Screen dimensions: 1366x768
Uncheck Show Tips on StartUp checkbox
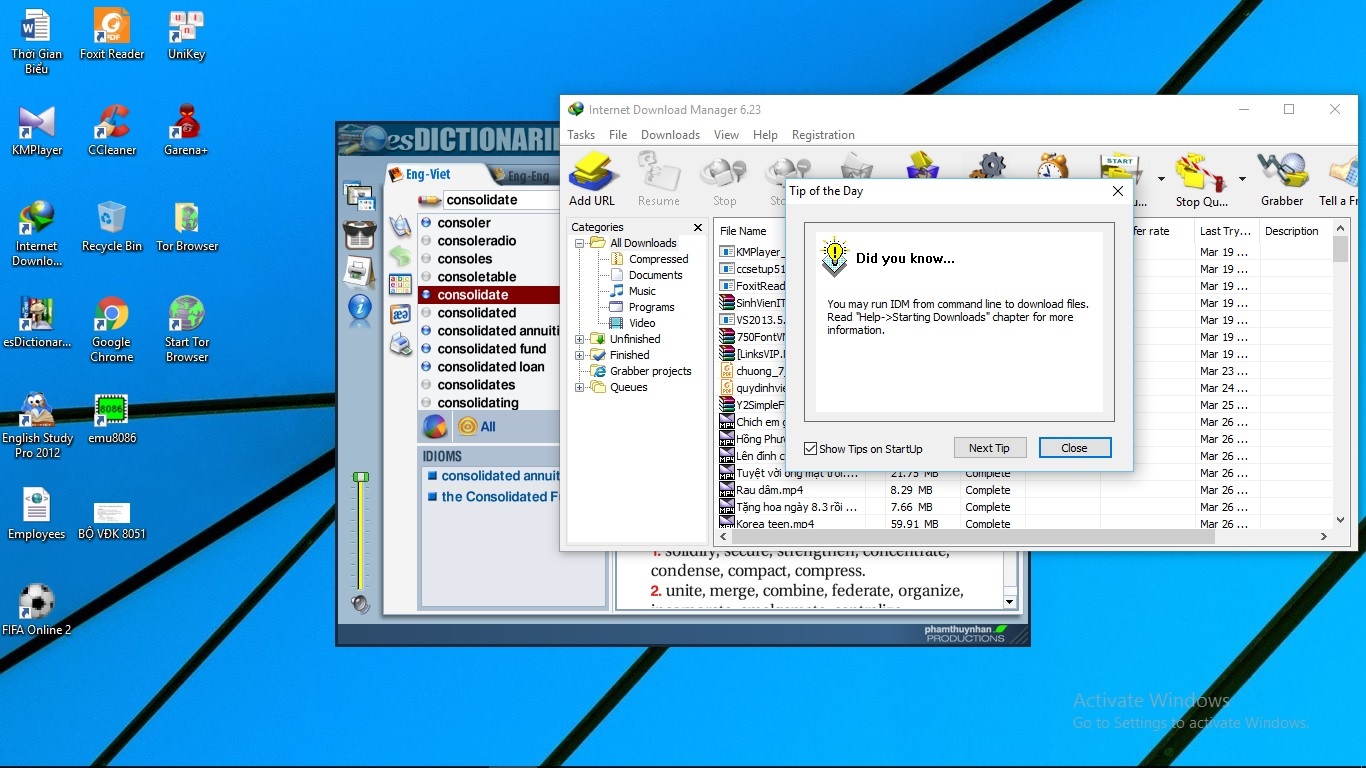[x=811, y=449]
